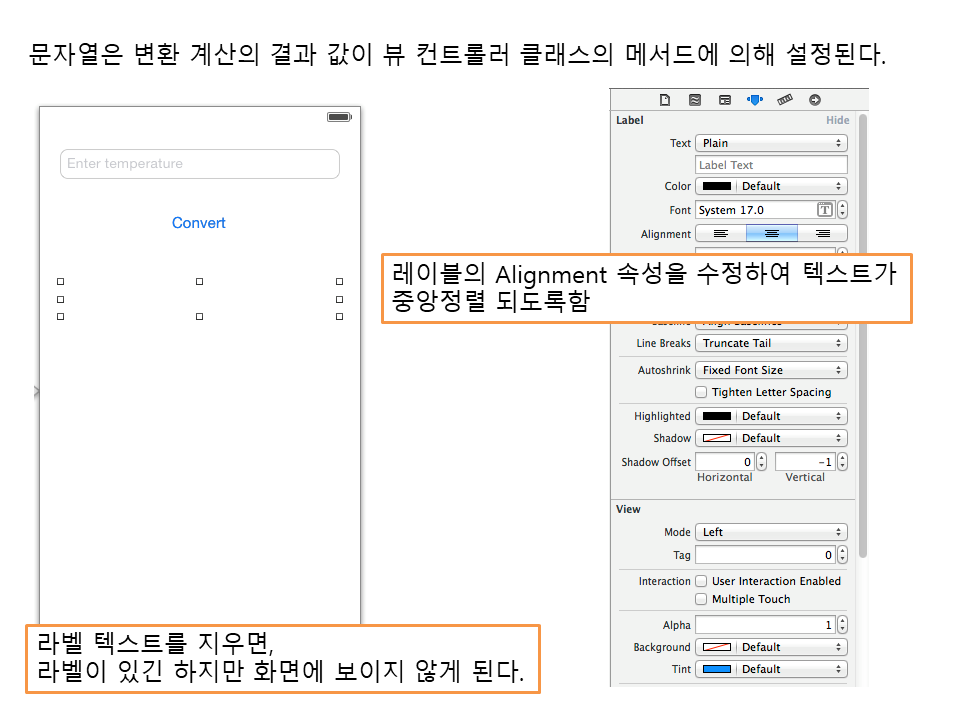960x720 pixels.
Task: Toggle User Interaction Enabled checkbox
Action: [702, 581]
